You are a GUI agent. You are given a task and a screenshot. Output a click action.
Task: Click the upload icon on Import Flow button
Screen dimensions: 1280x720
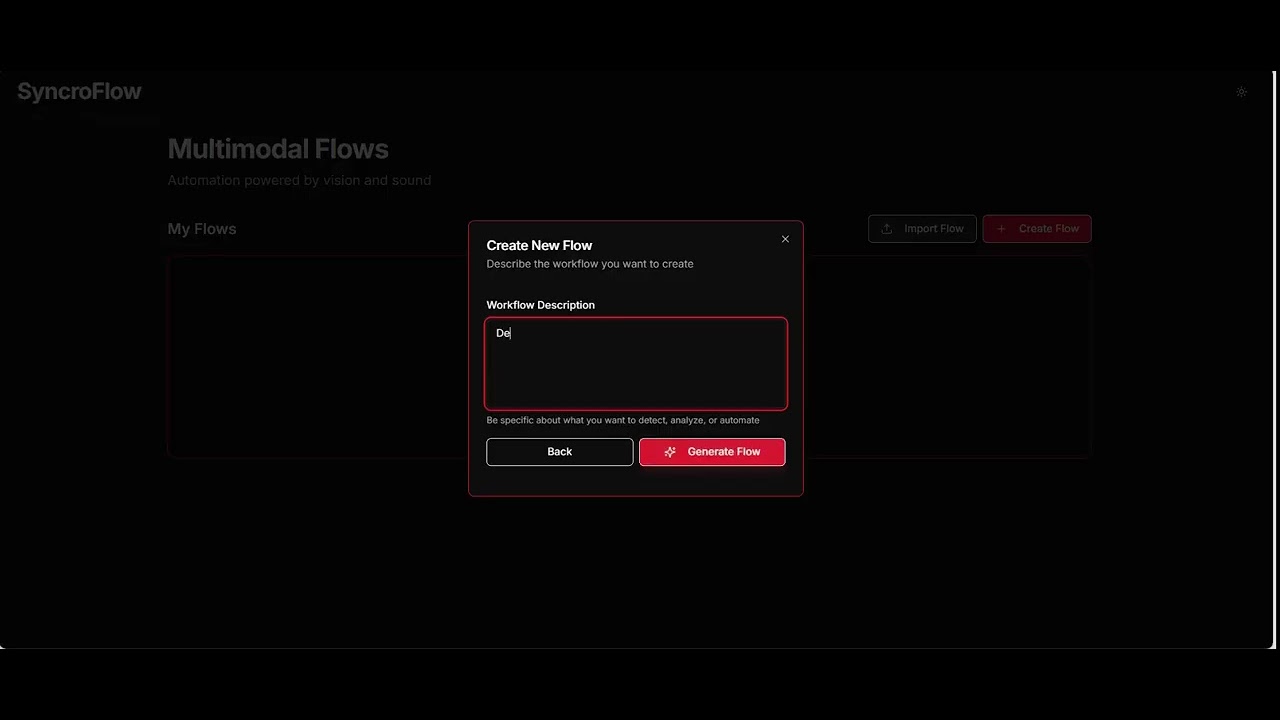887,228
